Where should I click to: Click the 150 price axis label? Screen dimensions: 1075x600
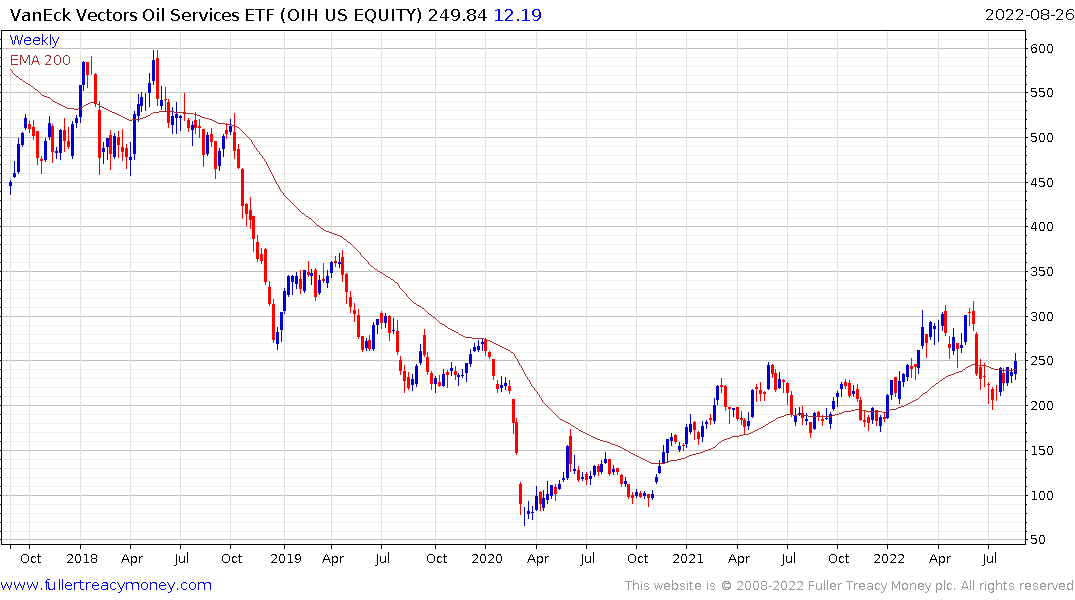[1041, 451]
